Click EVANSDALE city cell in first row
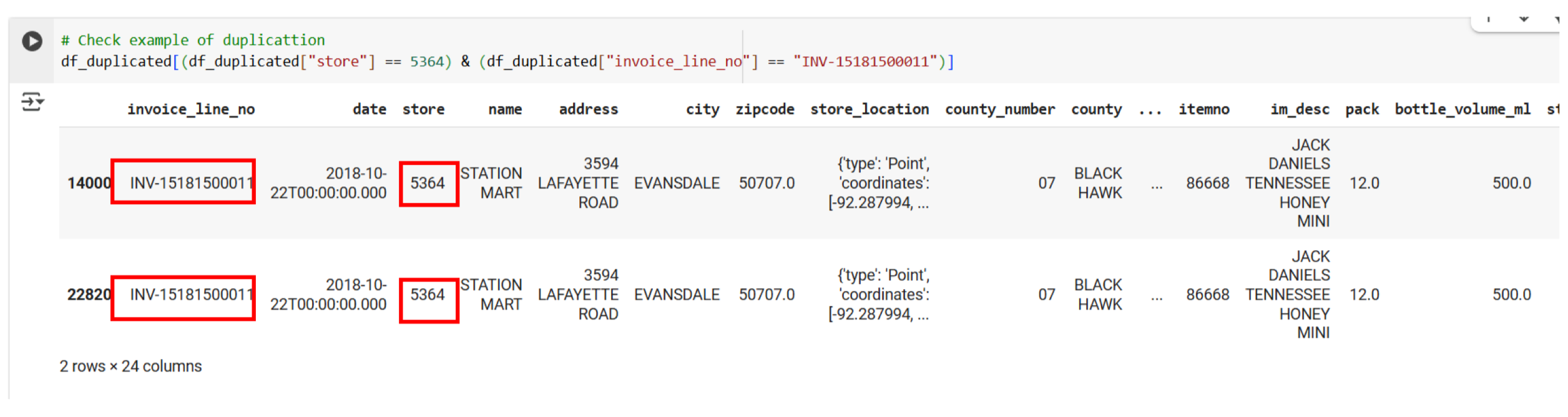Screen dimensions: 1568x417 pos(677,184)
